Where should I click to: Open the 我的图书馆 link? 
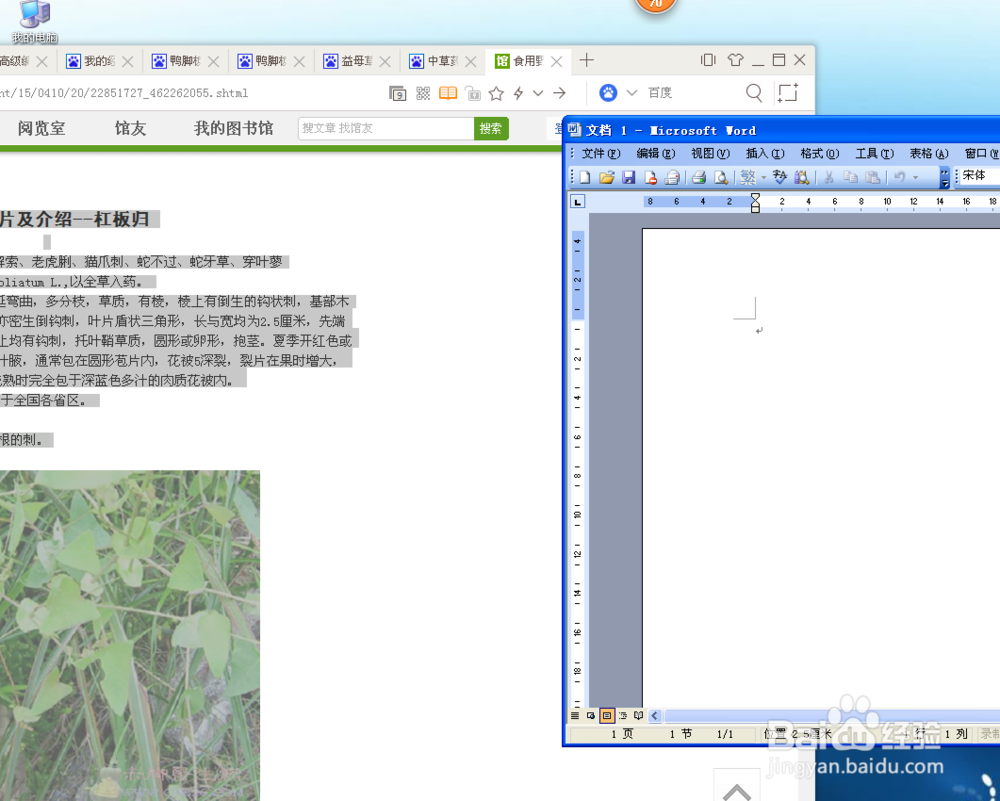232,128
